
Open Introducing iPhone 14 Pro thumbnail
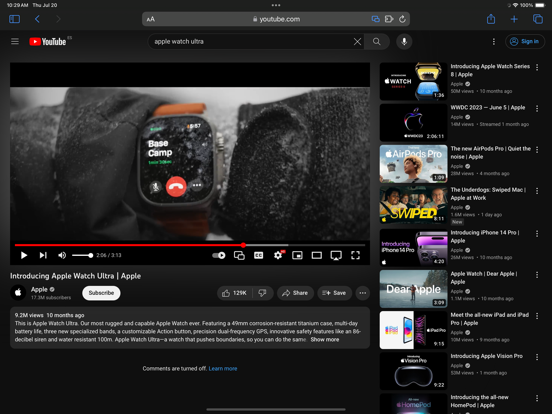coord(413,247)
